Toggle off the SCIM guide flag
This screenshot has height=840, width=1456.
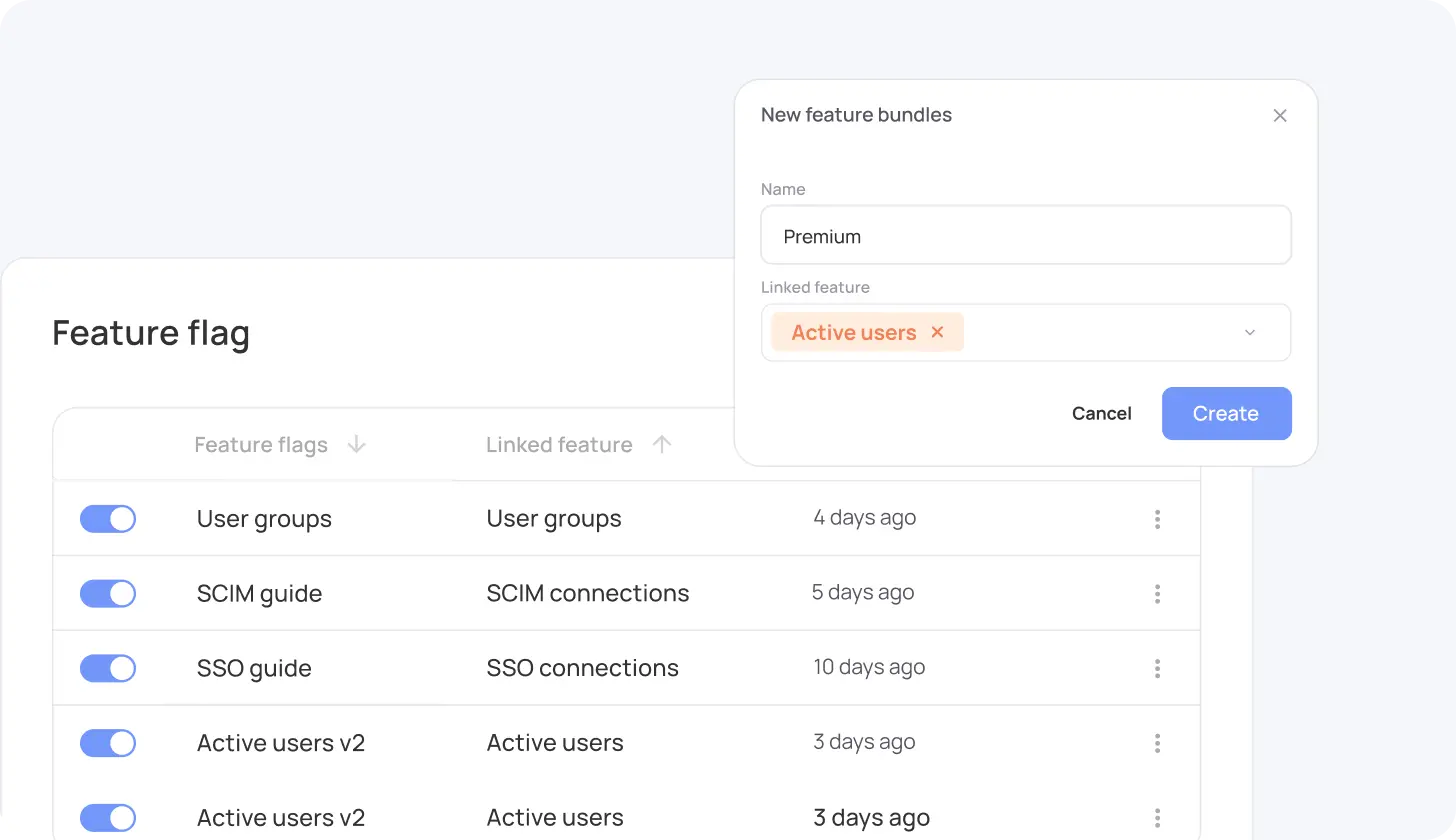click(x=108, y=594)
